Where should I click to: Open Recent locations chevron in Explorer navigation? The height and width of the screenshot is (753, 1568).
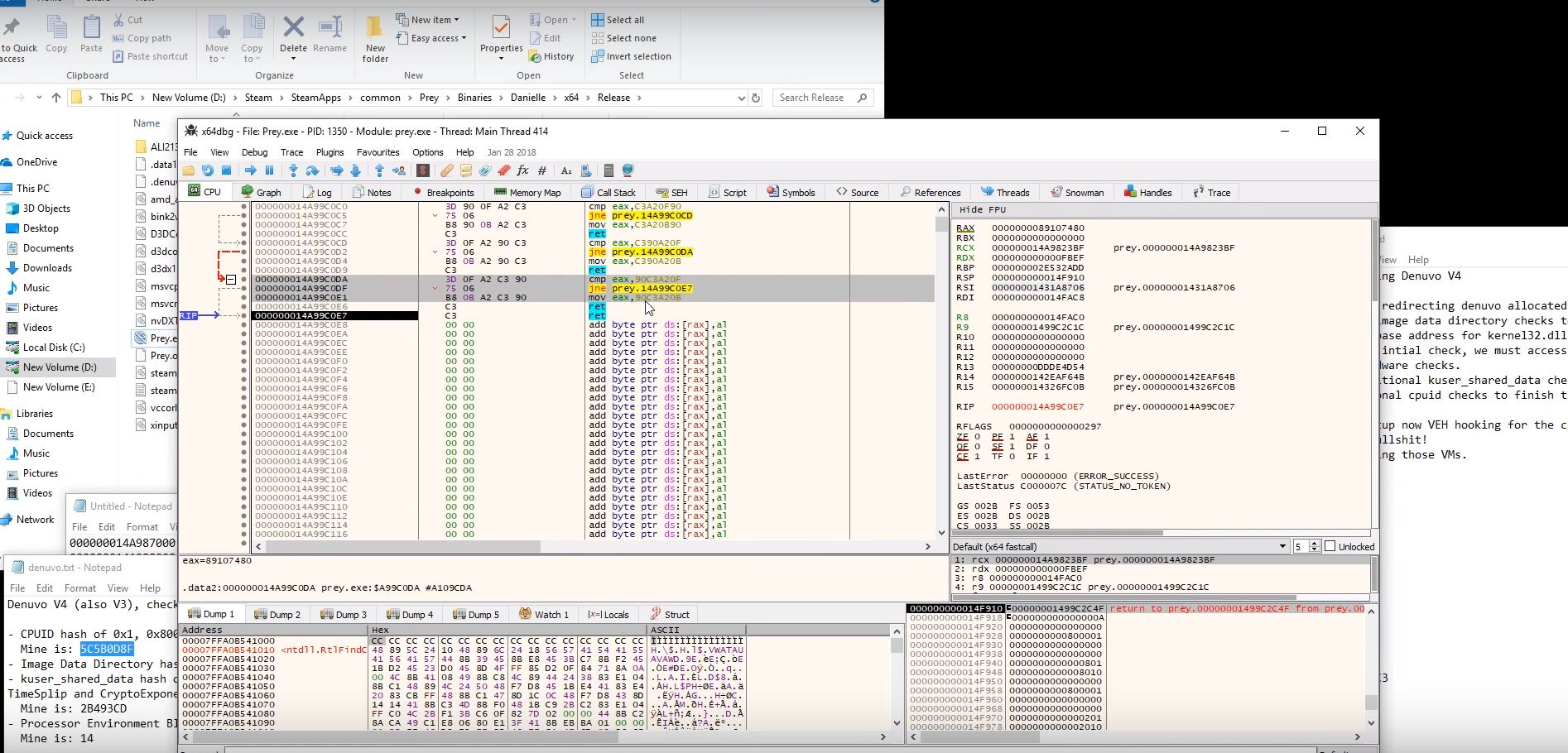[x=39, y=98]
